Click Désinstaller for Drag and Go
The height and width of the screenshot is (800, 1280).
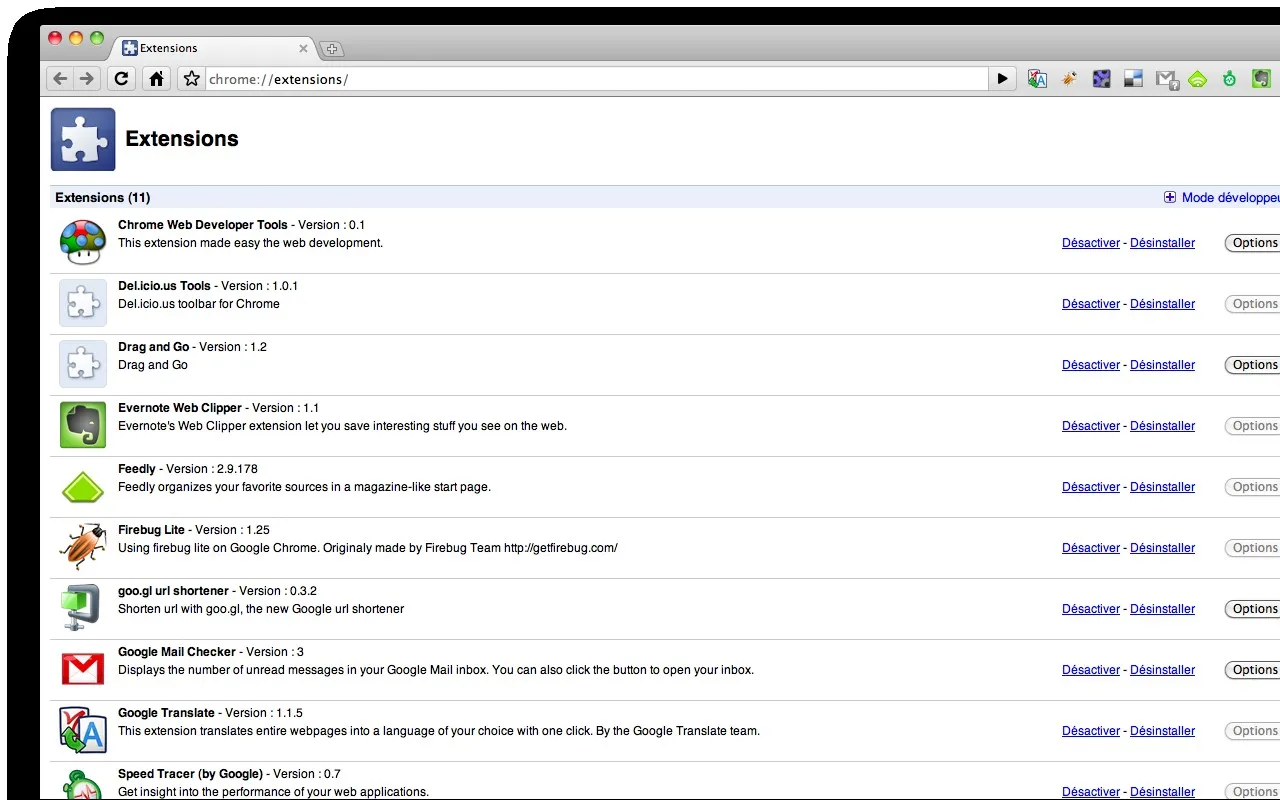click(x=1162, y=365)
